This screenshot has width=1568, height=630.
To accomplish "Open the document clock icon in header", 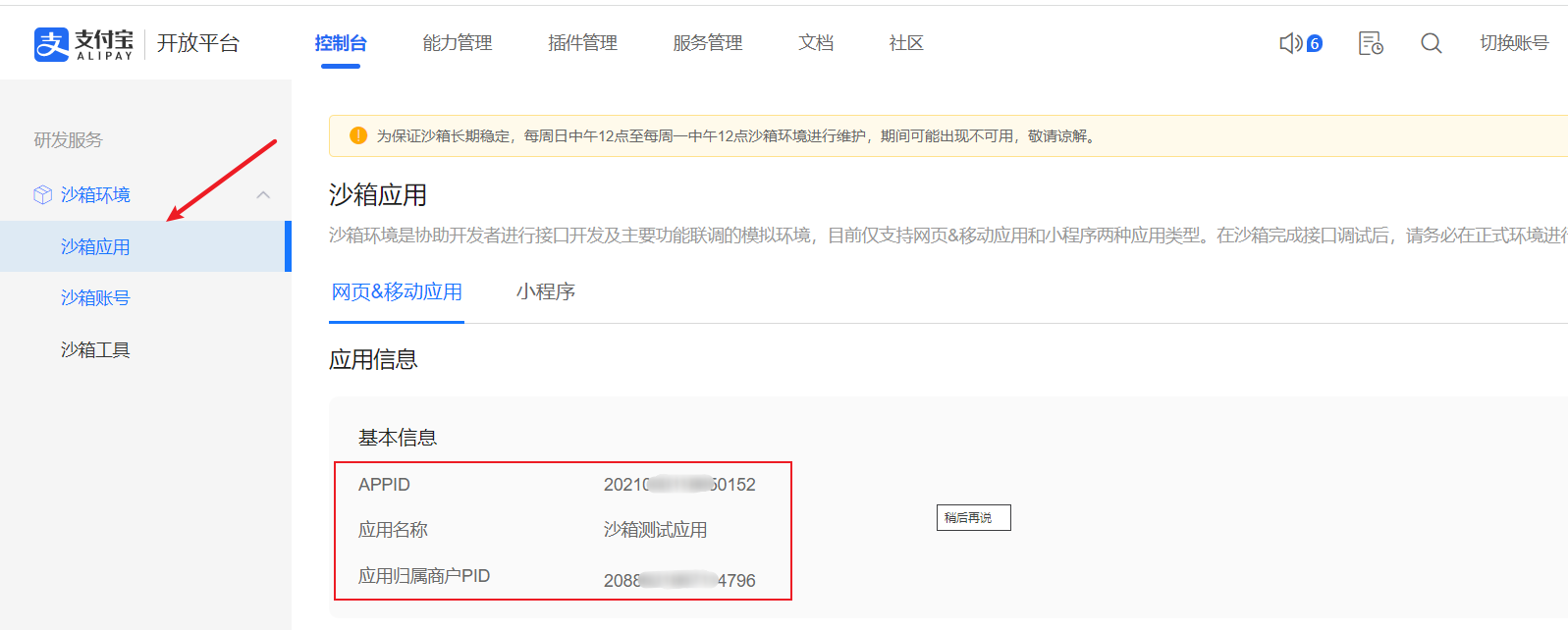I will (1371, 43).
